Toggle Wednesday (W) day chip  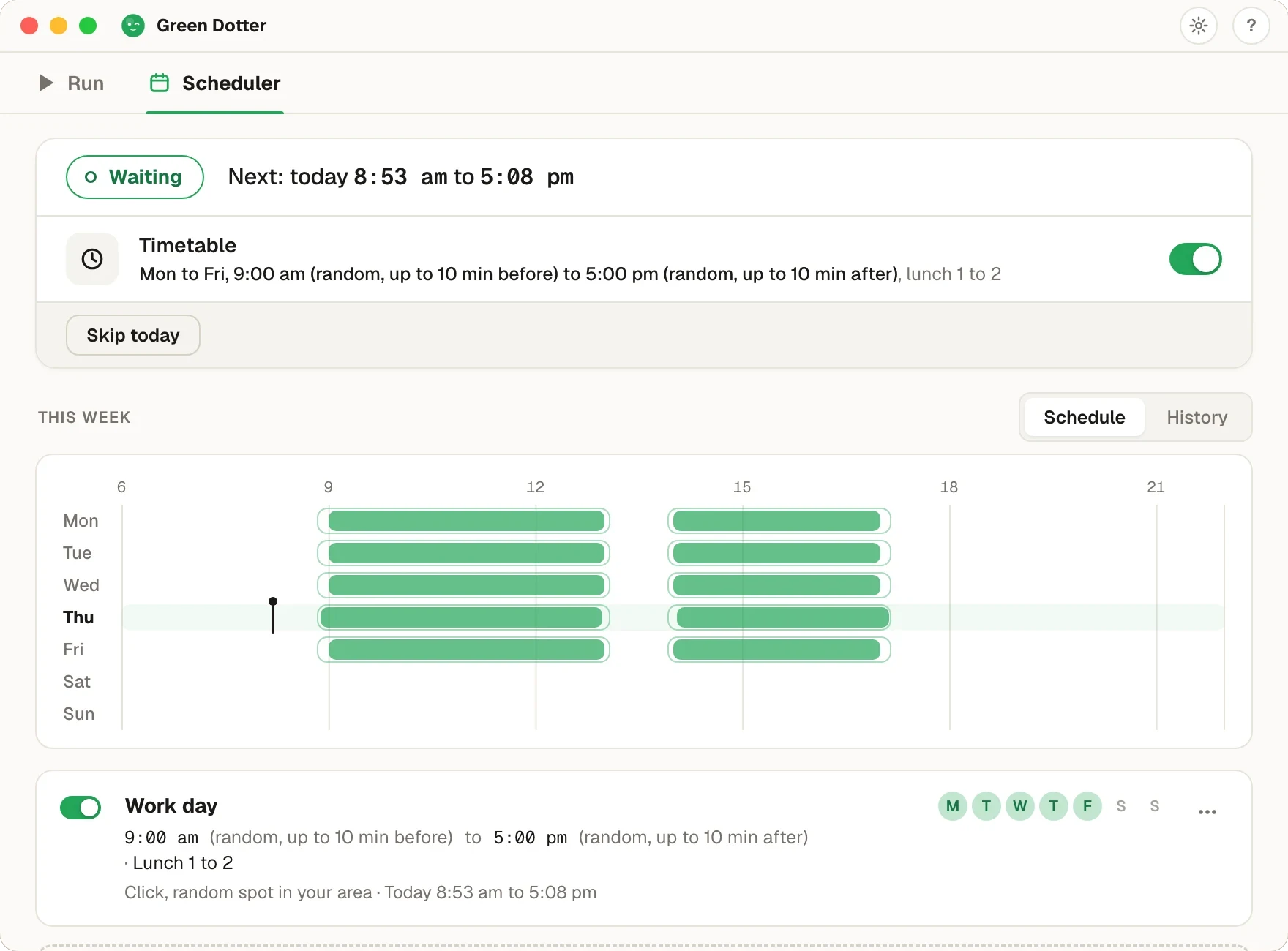point(1020,806)
